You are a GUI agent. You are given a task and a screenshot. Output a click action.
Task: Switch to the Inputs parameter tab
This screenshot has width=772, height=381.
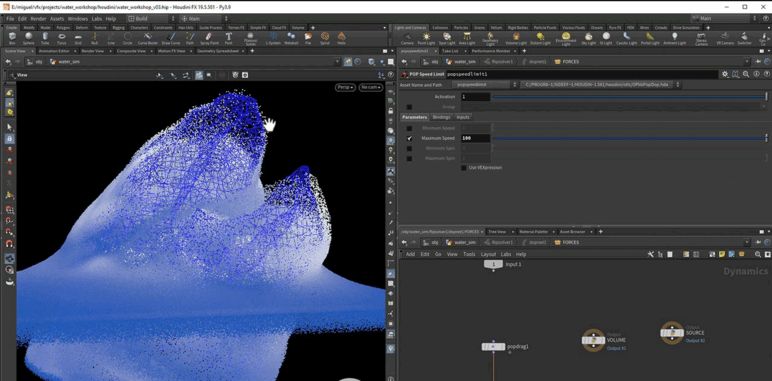[x=463, y=117]
